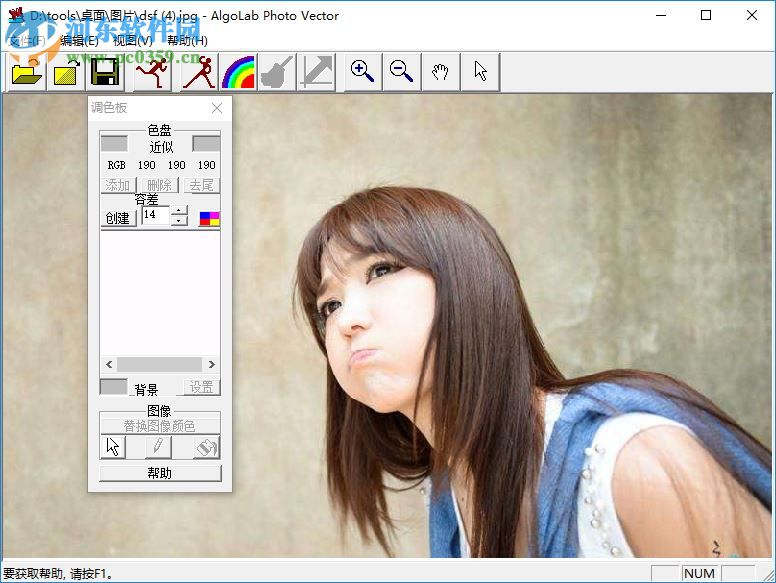Select the pencil tool in 图像 section
Screen dimensions: 776x583
point(159,447)
